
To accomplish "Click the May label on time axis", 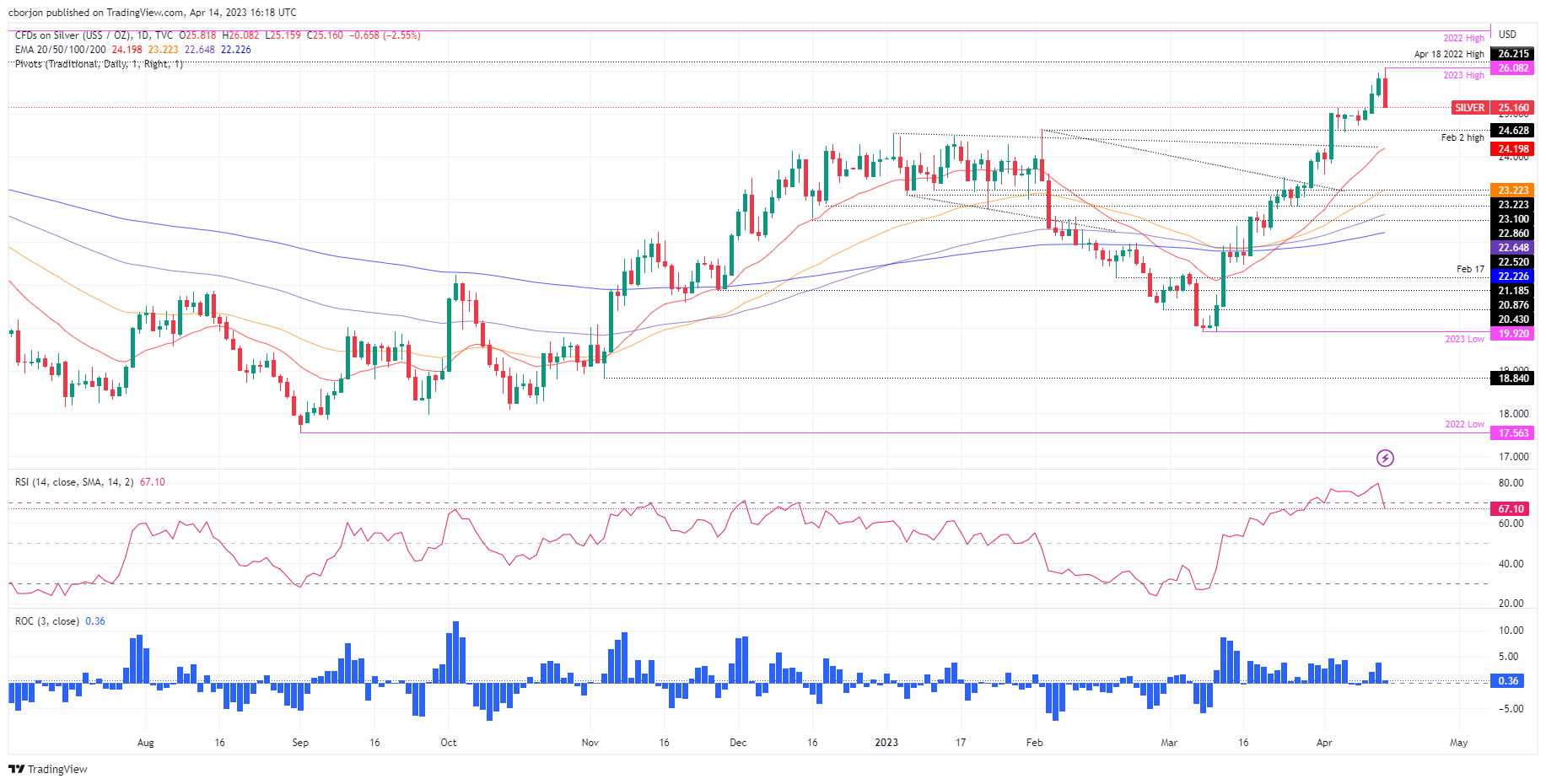I will [x=1458, y=743].
